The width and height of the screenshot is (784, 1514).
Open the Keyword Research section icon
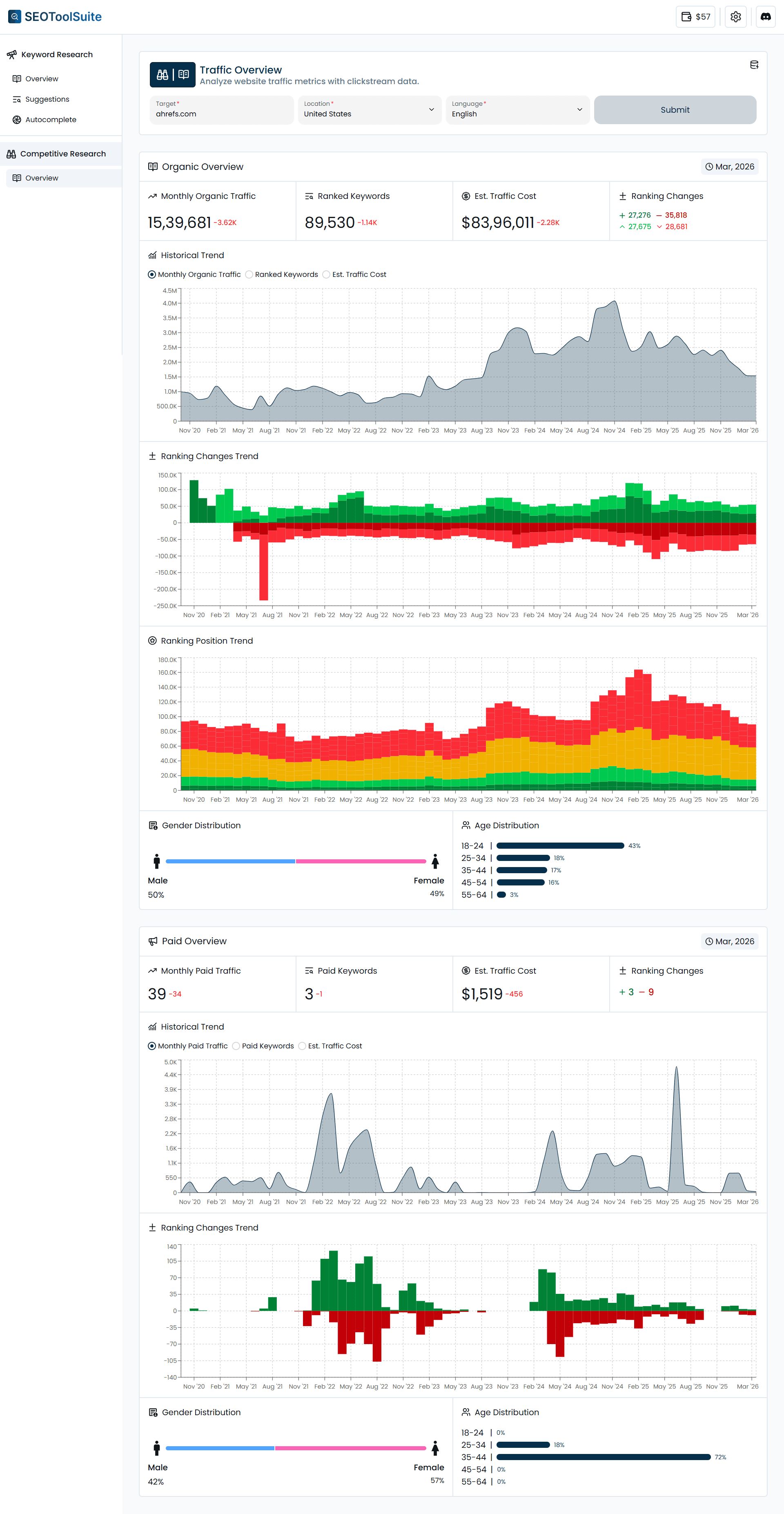click(12, 54)
